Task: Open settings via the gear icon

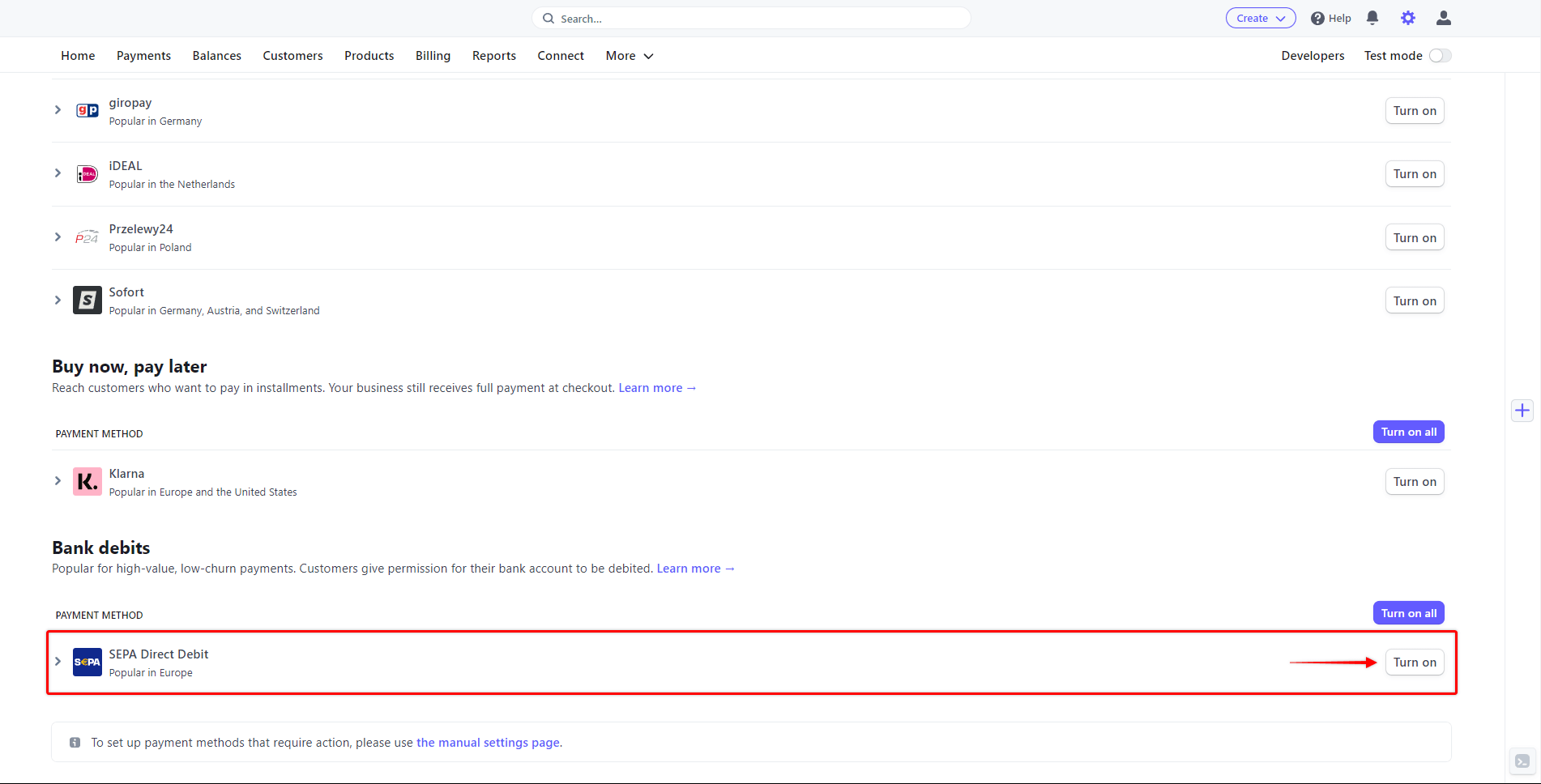Action: point(1408,18)
